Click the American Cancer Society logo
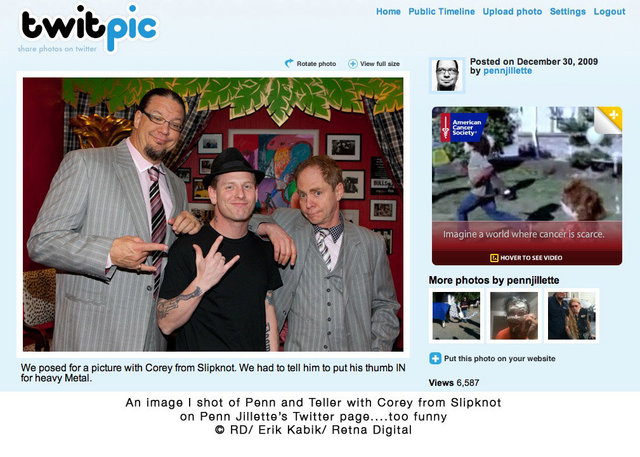Screen dimensions: 640x457 464,127
